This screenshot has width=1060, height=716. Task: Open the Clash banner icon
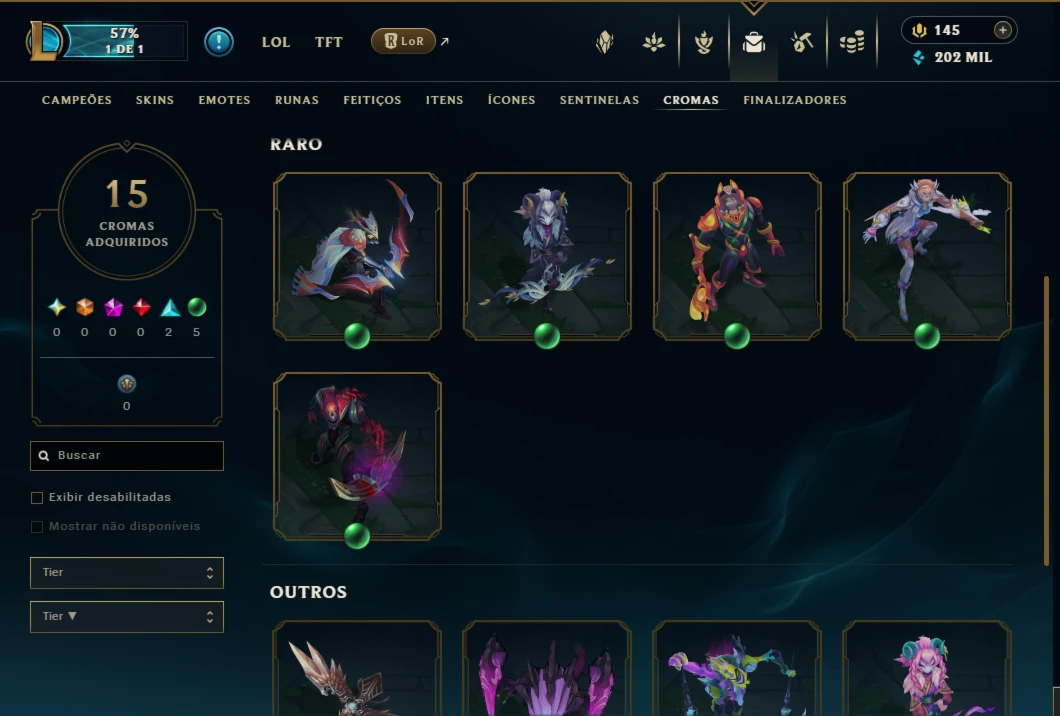[604, 43]
